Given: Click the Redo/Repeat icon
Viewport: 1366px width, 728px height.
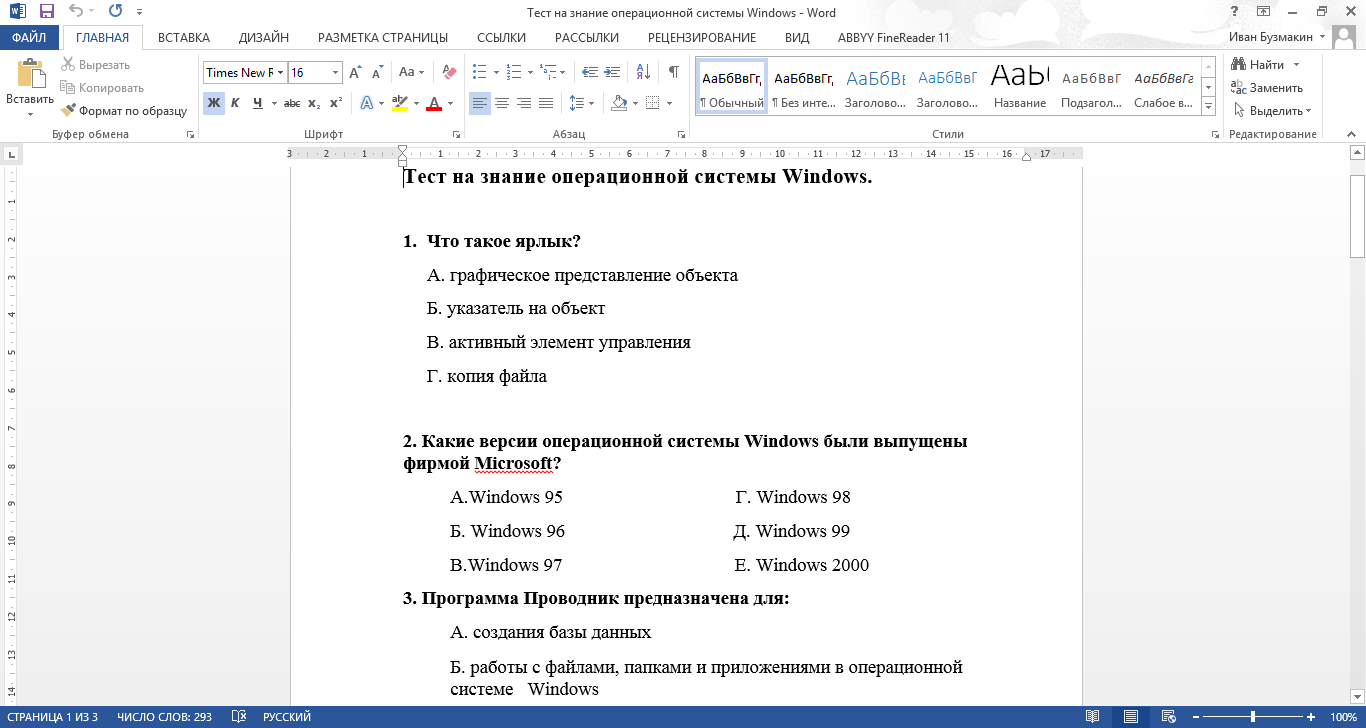Looking at the screenshot, I should coord(114,12).
